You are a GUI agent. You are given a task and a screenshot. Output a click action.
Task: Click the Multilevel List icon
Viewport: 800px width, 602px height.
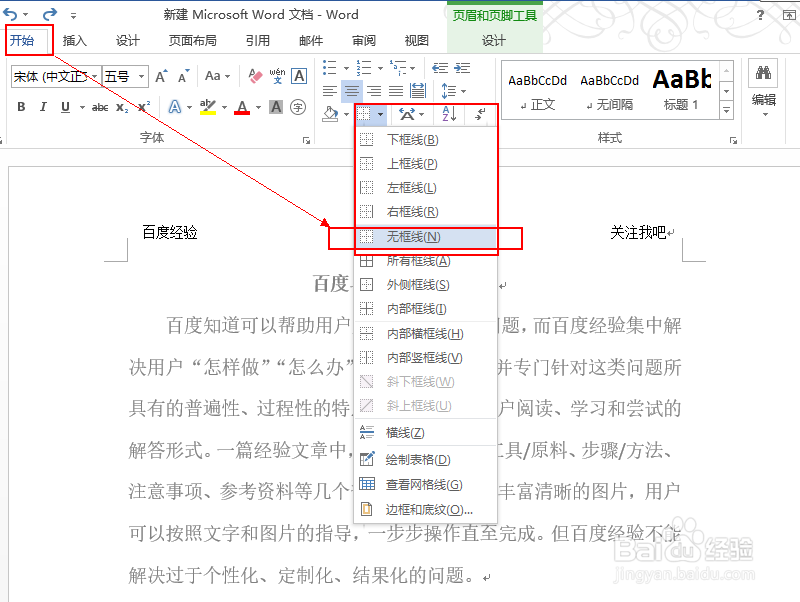[398, 67]
